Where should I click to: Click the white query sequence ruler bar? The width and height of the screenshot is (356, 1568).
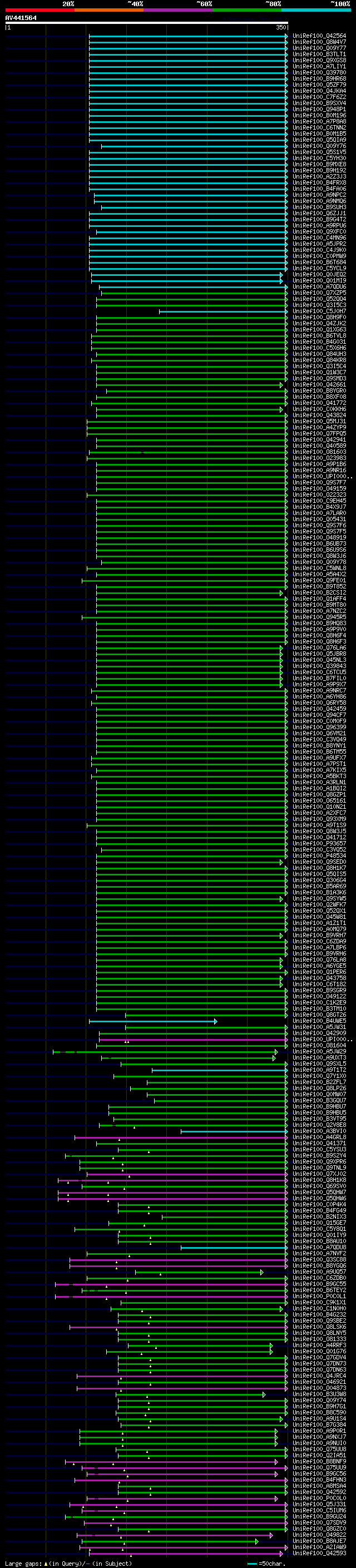[147, 22]
